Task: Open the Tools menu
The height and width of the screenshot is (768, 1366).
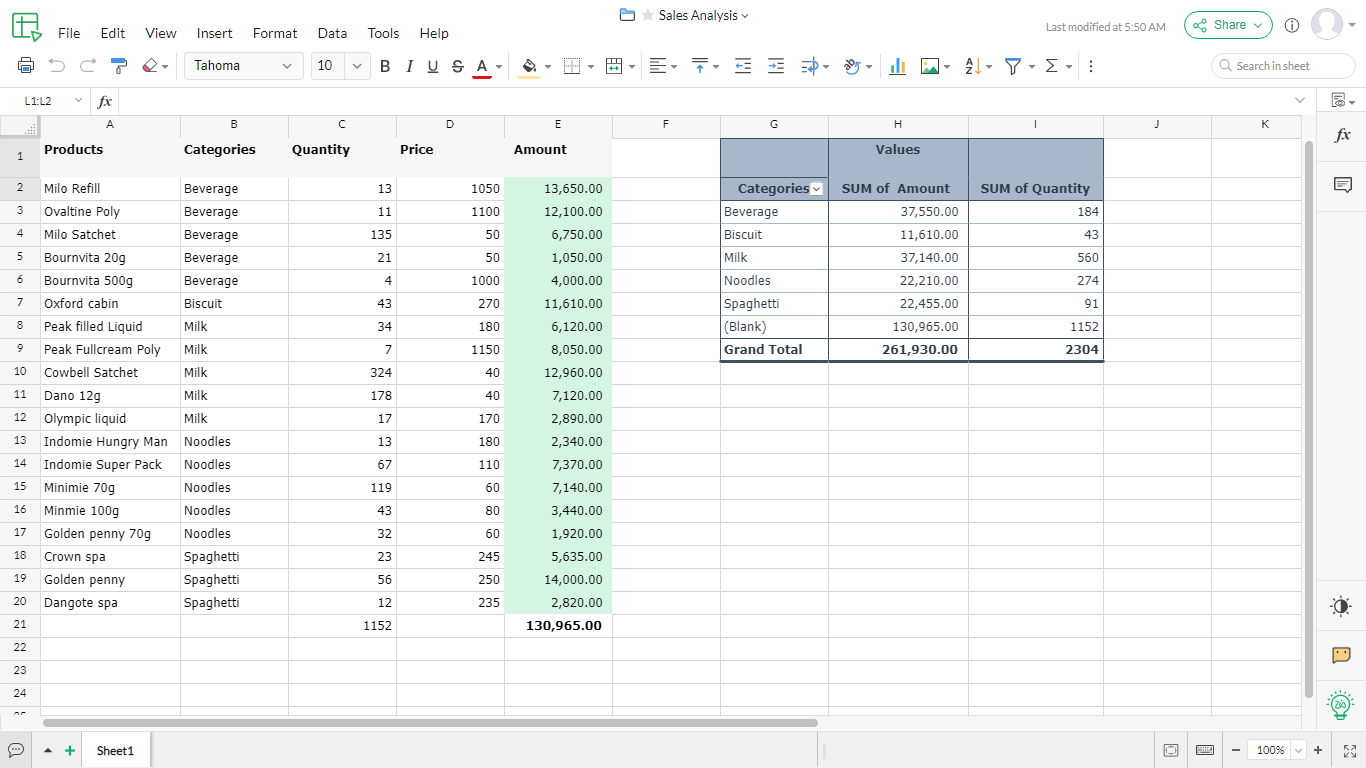Action: point(383,33)
